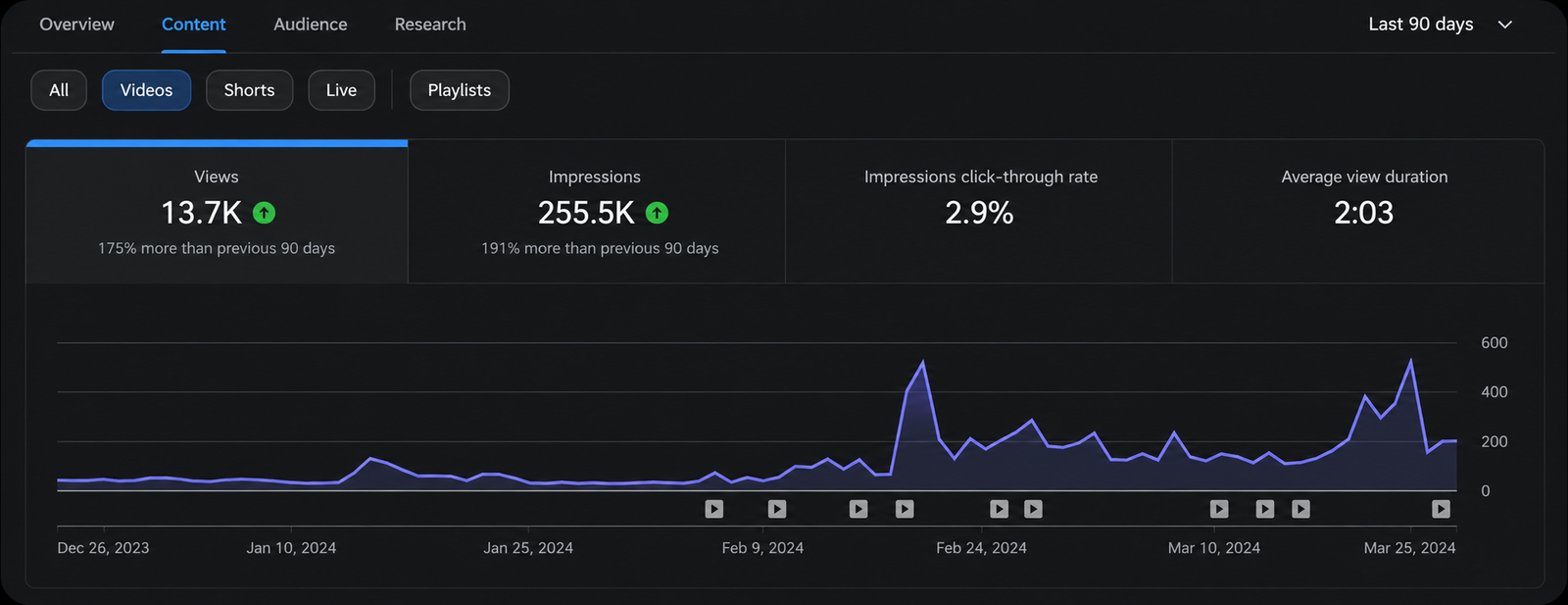Toggle the Videos filter chip

pyautogui.click(x=146, y=90)
